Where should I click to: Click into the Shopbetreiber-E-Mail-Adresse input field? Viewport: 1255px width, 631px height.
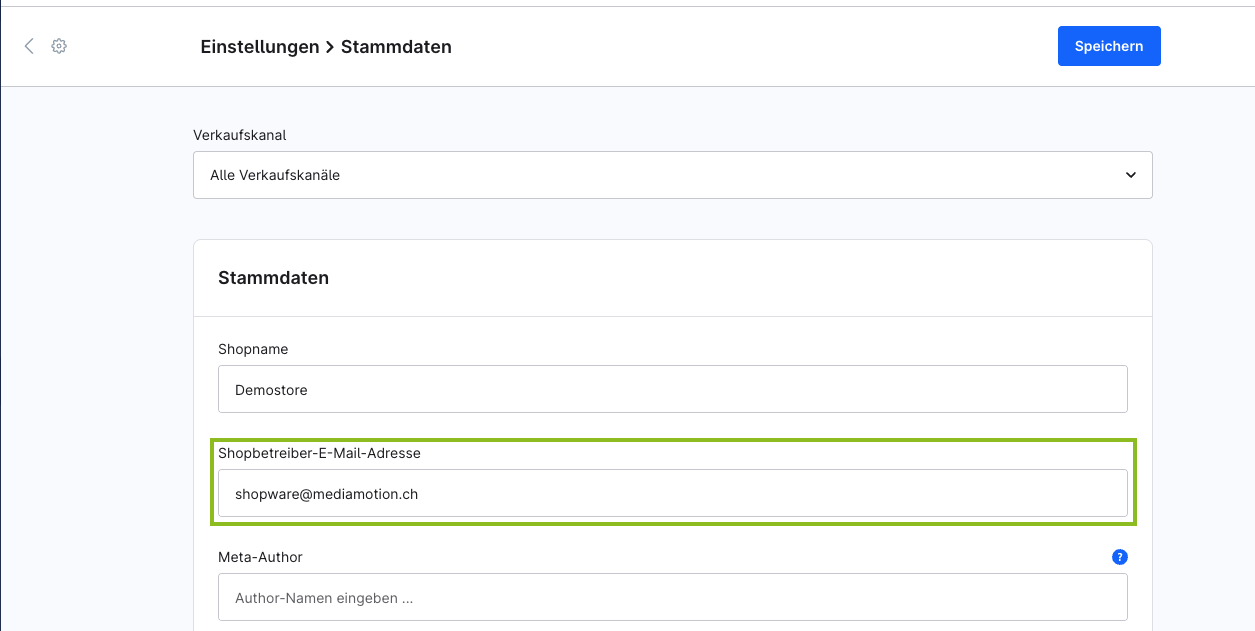tap(672, 494)
